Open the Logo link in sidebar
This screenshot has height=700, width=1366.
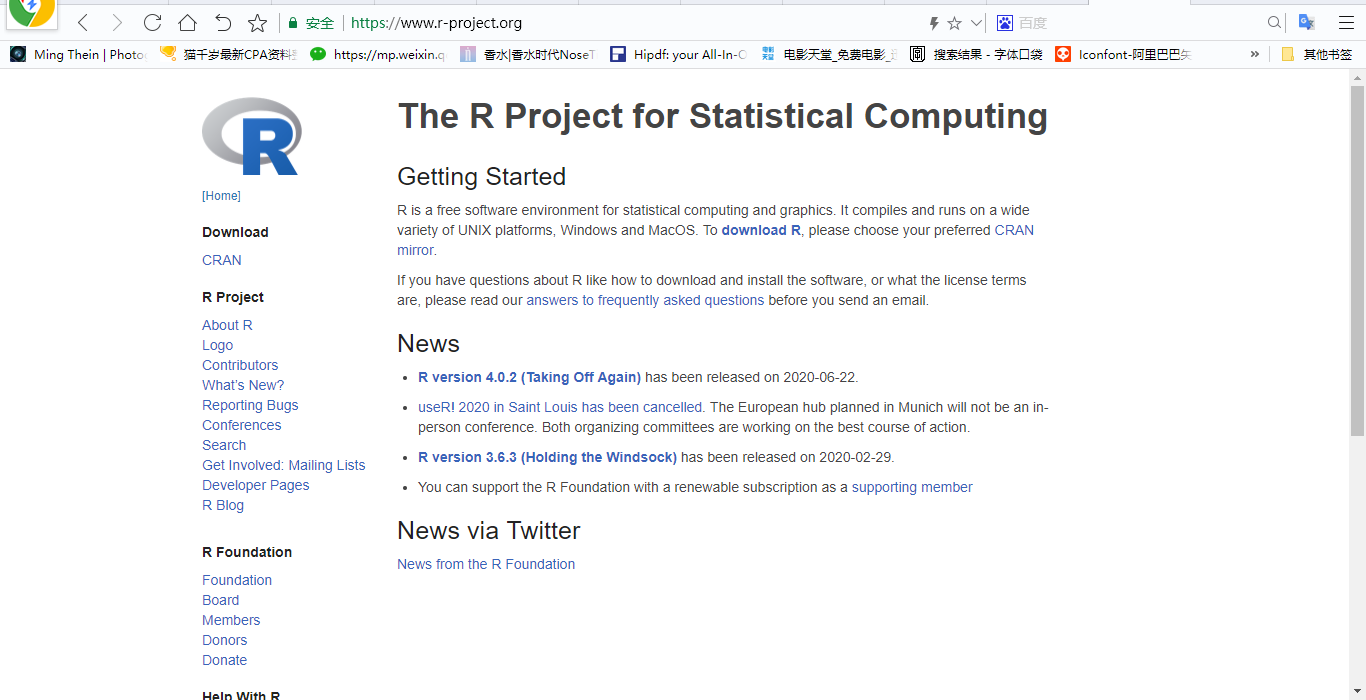217,345
